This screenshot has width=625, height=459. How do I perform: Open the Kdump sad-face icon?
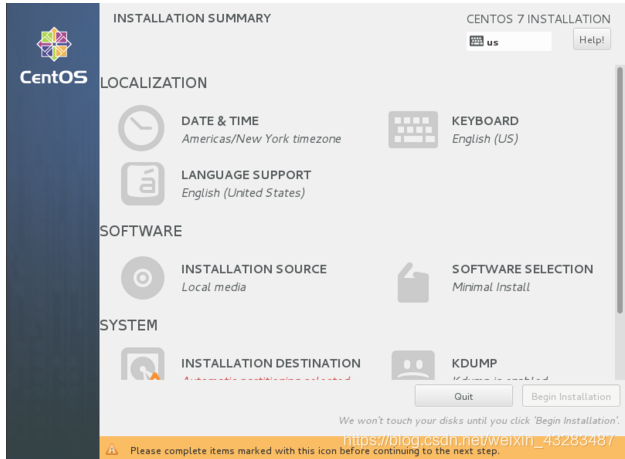click(x=413, y=365)
